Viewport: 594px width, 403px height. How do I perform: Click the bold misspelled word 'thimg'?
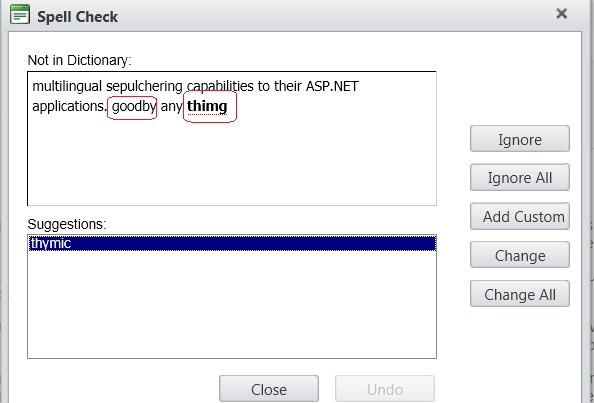click(x=207, y=106)
